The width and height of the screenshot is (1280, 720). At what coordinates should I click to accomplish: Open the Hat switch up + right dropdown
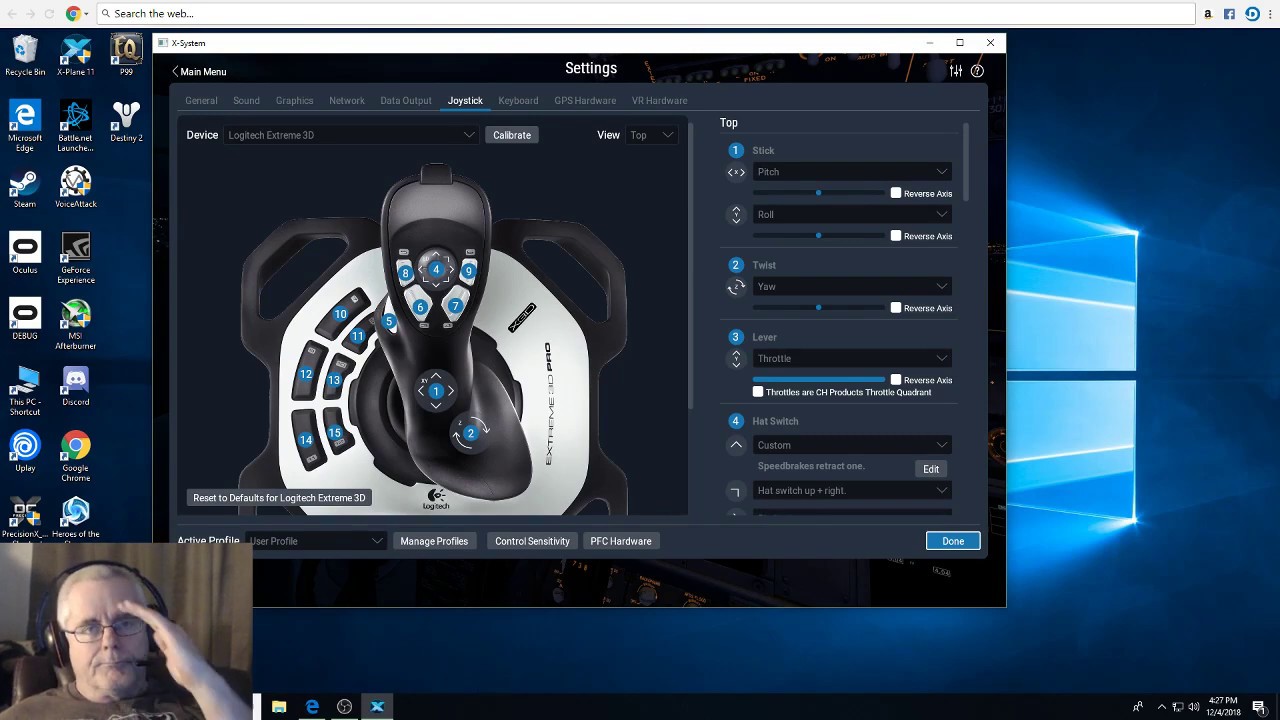tap(851, 491)
